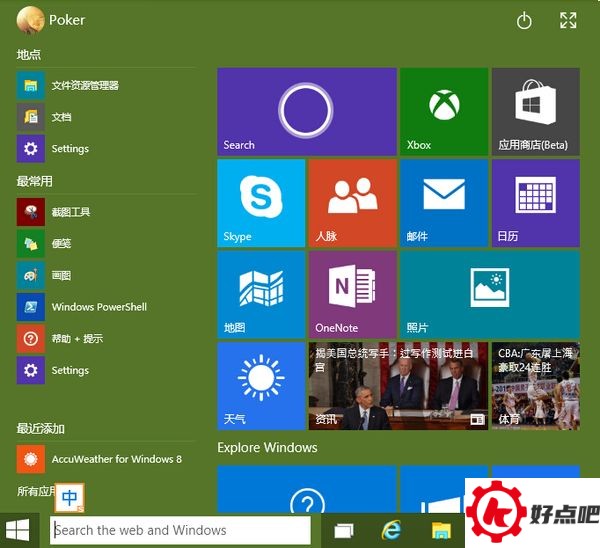This screenshot has width=600, height=548.
Task: Click the Cortana Search tile
Action: (x=306, y=111)
